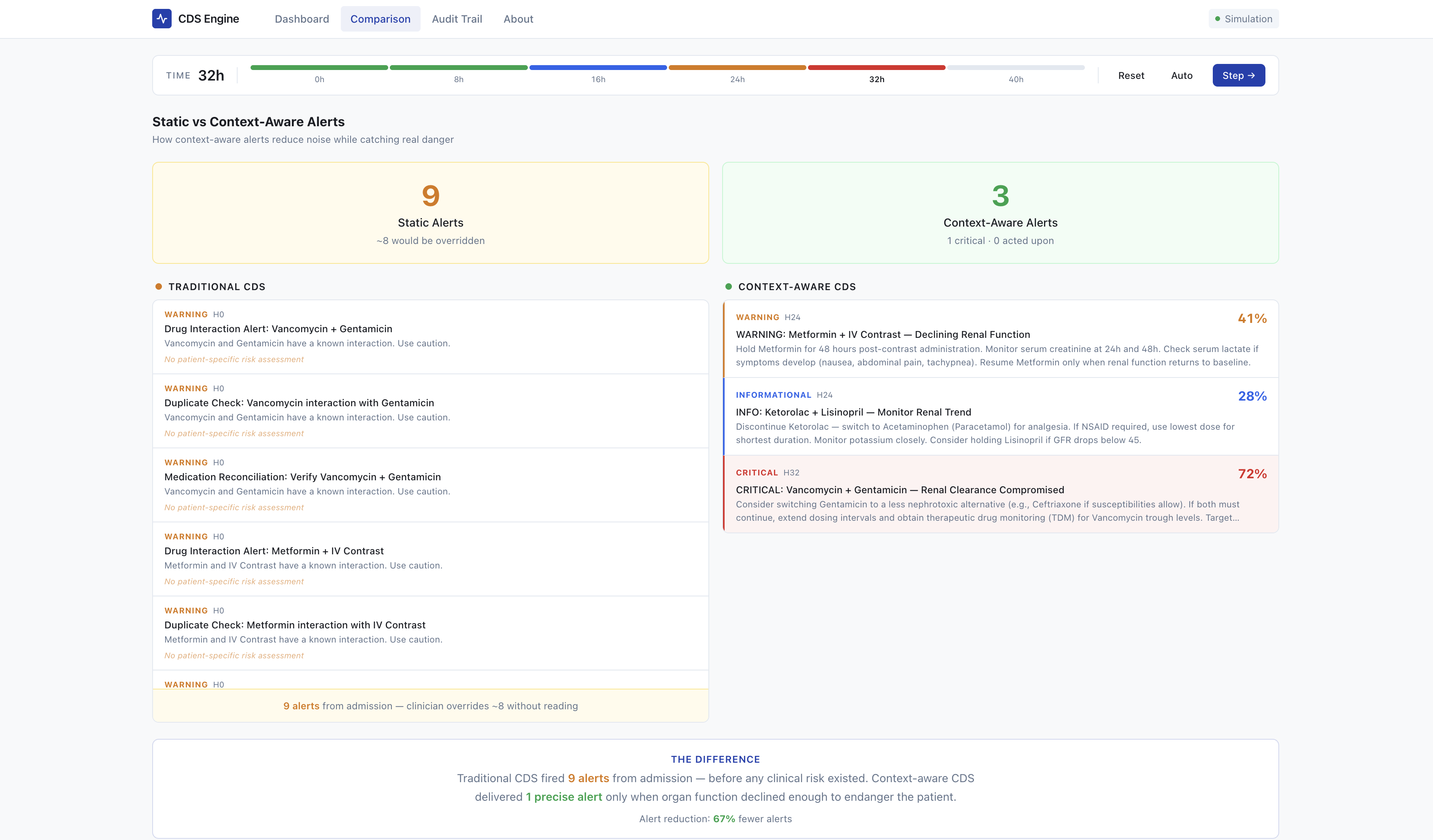1433x840 pixels.
Task: Click the orange Traditional CDS bullet dot
Action: pyautogui.click(x=159, y=286)
